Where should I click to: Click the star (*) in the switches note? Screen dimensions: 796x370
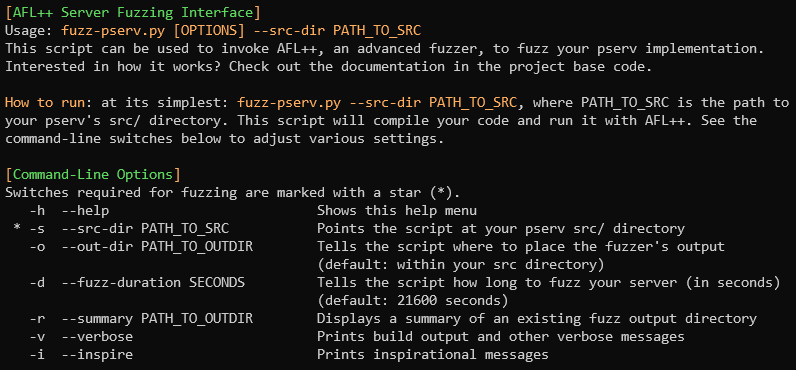[441, 192]
